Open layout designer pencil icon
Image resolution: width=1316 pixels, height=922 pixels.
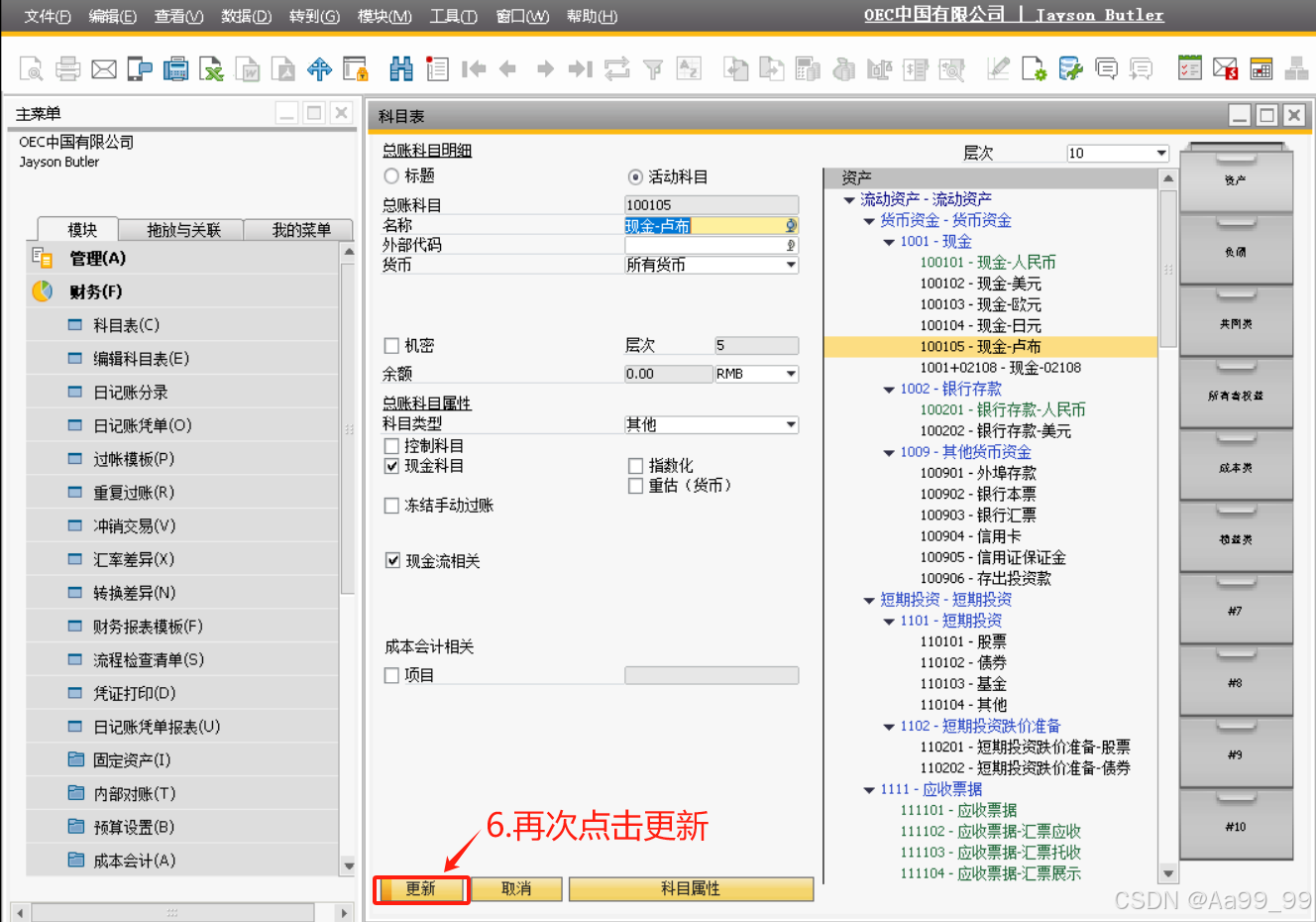998,68
